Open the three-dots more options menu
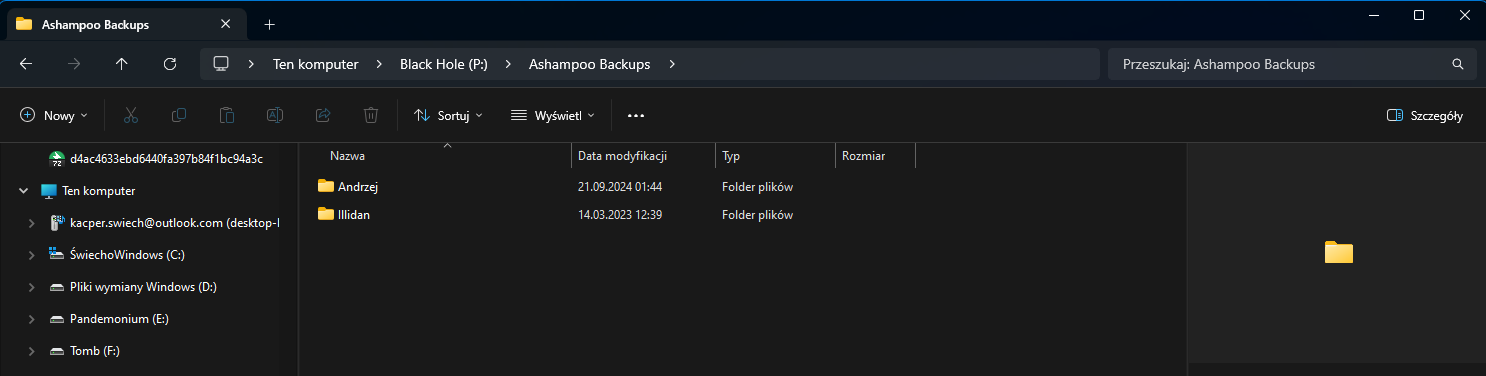 coord(636,115)
